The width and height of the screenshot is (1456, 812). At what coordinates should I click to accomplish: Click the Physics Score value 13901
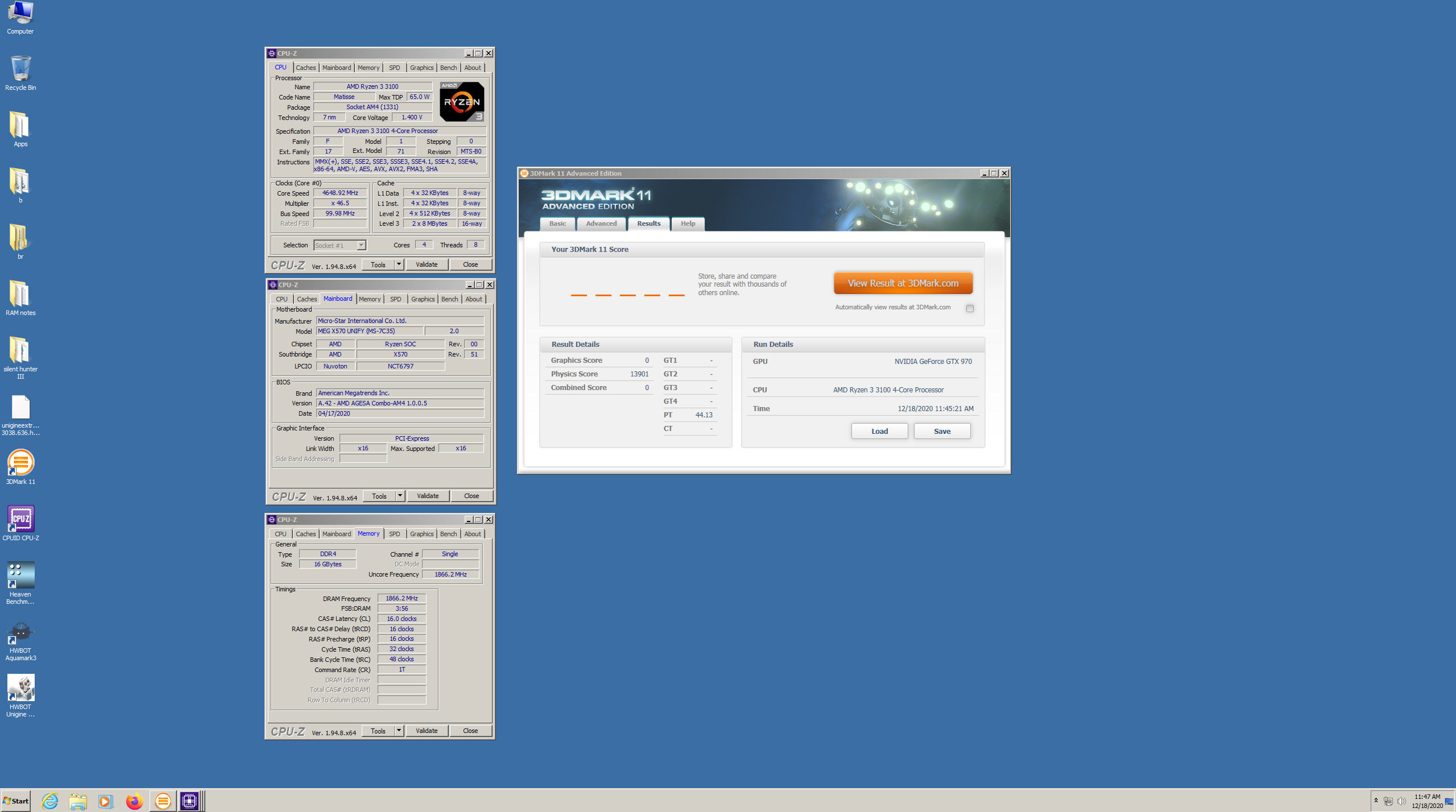(x=639, y=374)
